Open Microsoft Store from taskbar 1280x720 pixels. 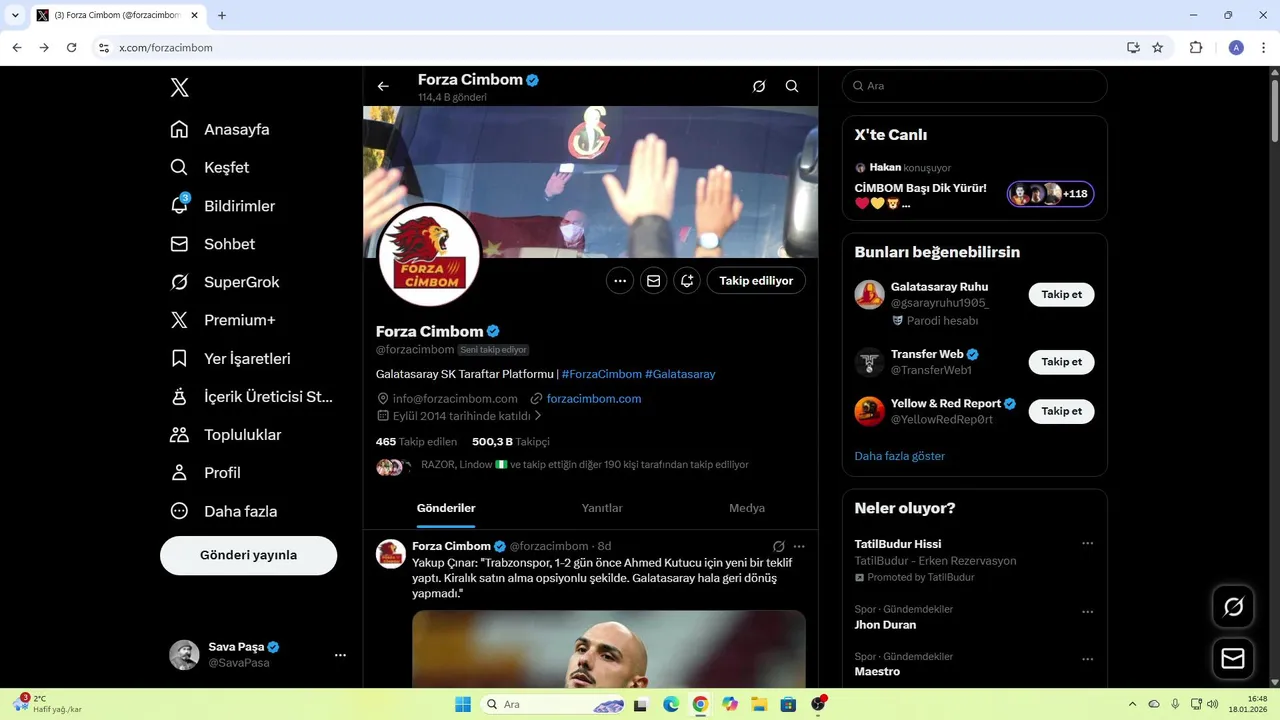point(788,704)
